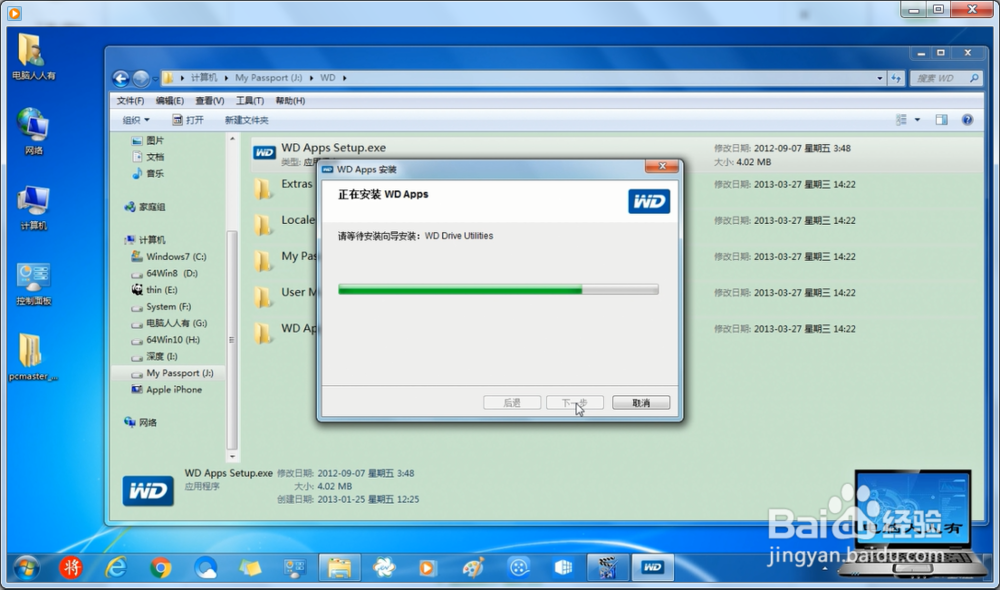The image size is (1000, 590).
Task: Select 音乐 in the navigation pane
Action: pos(148,173)
